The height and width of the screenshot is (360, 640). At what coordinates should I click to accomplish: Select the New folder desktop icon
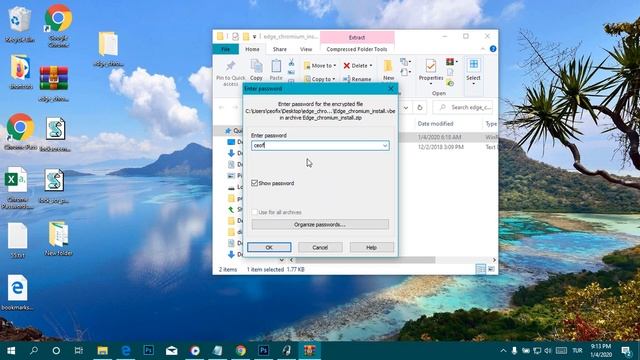pyautogui.click(x=58, y=239)
